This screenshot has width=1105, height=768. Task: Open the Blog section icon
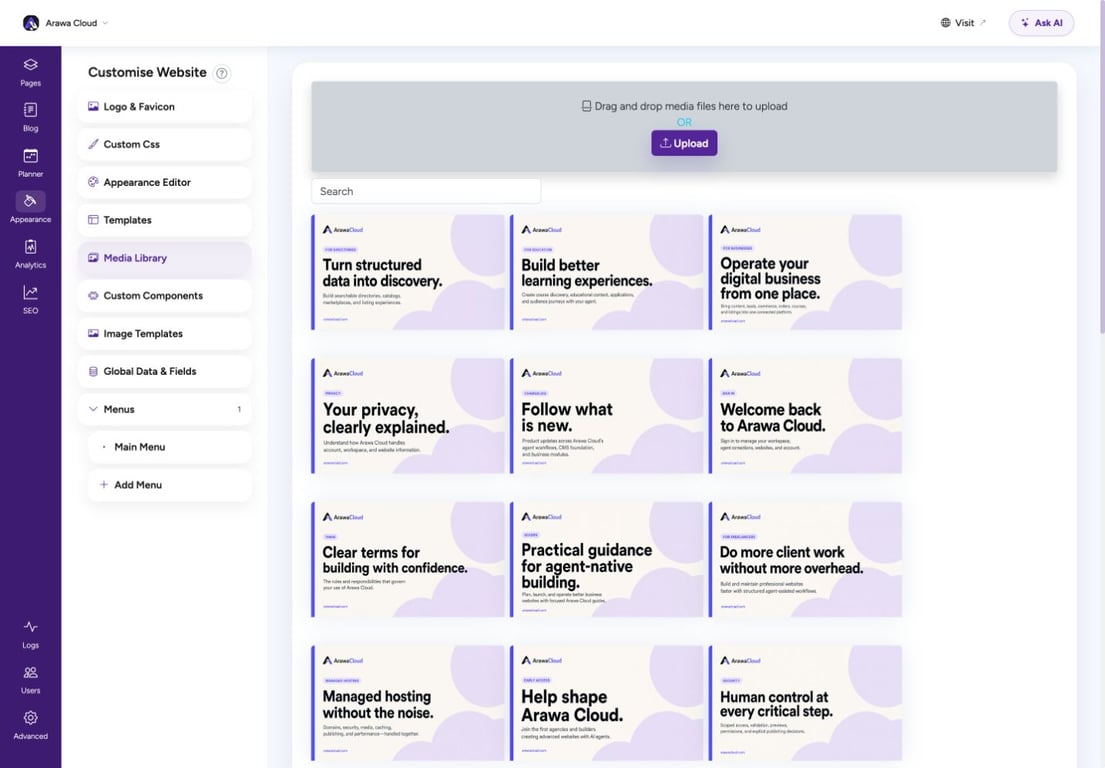pyautogui.click(x=30, y=110)
